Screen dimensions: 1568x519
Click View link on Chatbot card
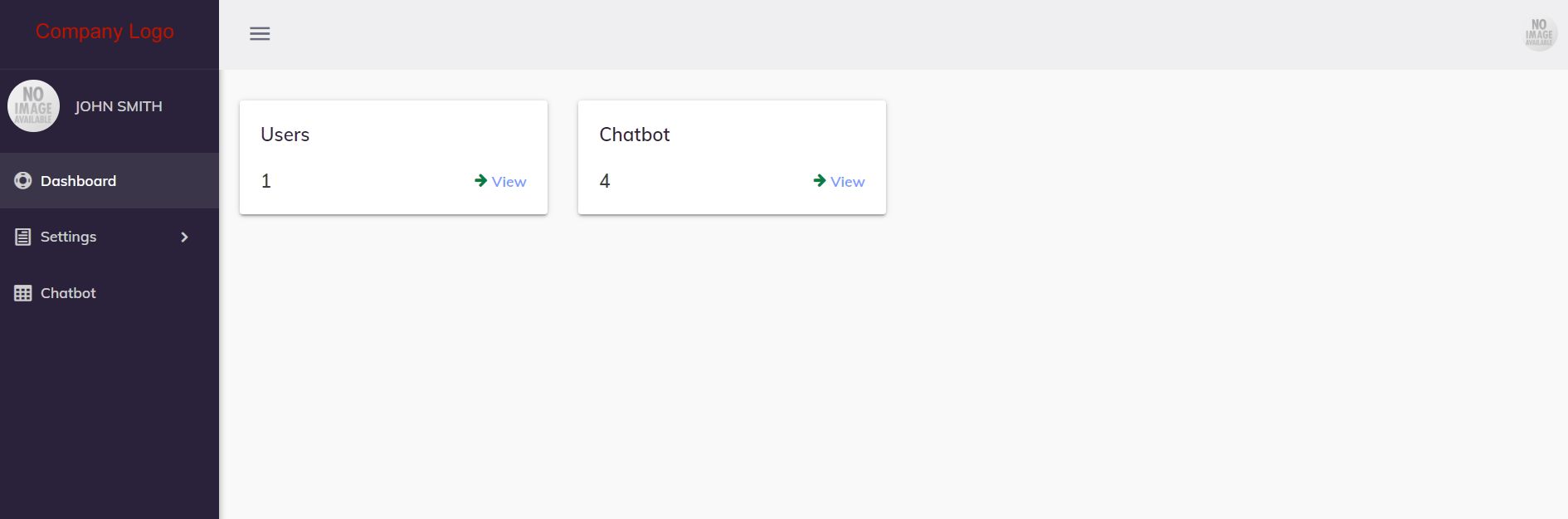tap(847, 182)
